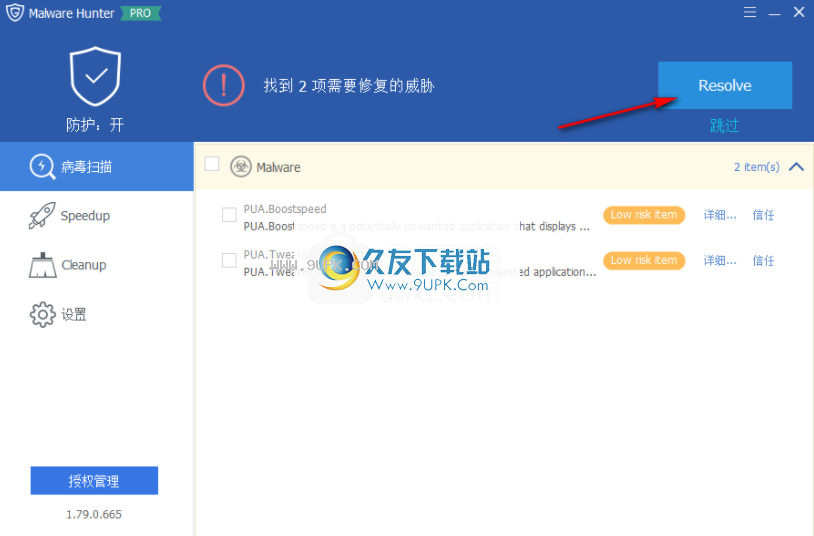This screenshot has width=814, height=536.
Task: Click the 2 item(s) count label
Action: pyautogui.click(x=756, y=167)
